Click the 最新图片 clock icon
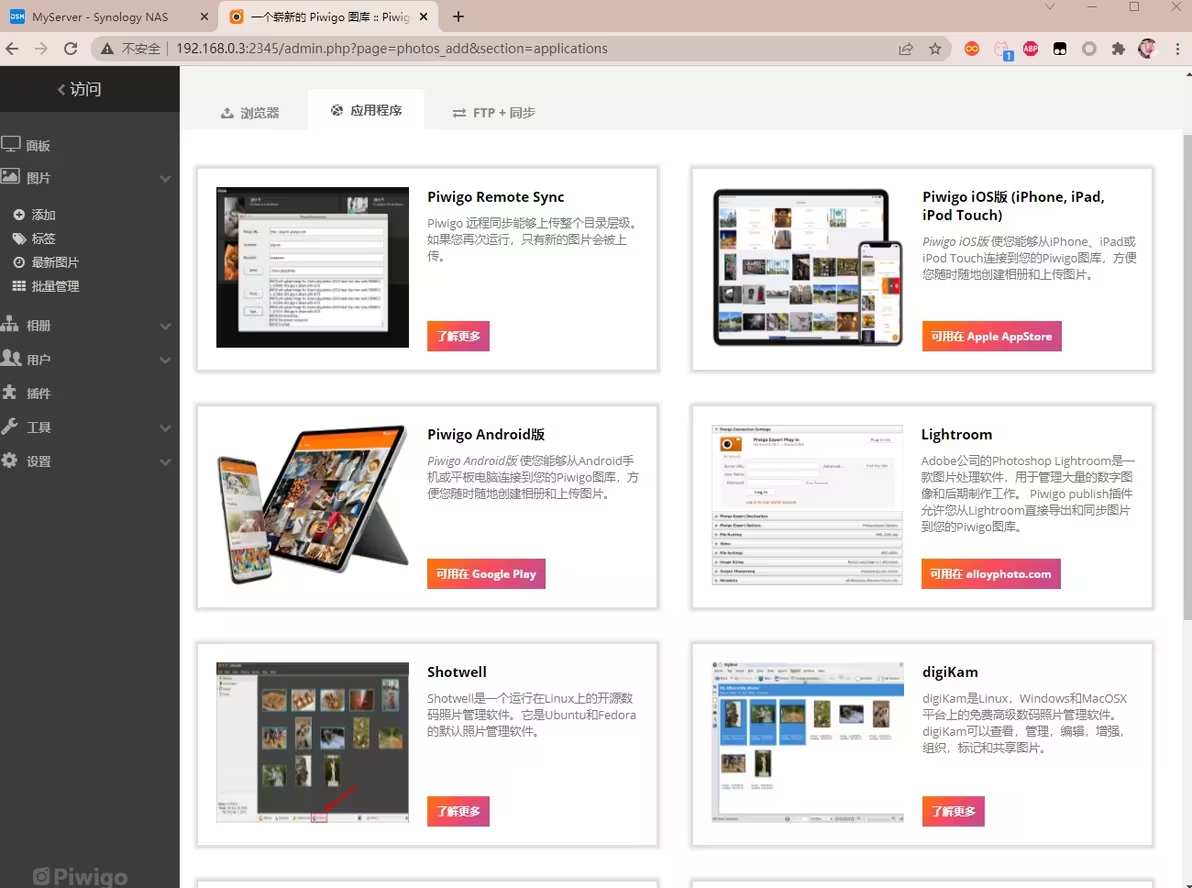Screen dimensions: 1192x888 19,263
